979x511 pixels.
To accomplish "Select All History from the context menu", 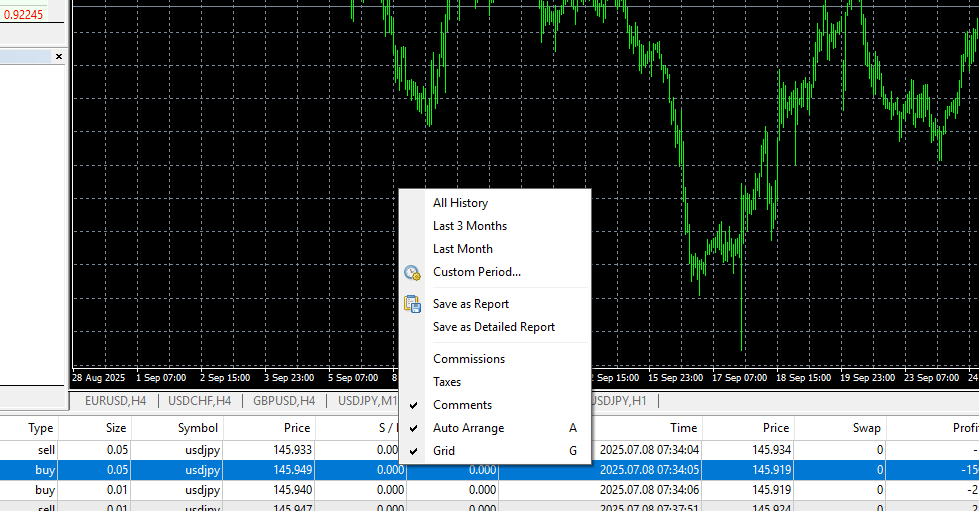I will point(460,203).
